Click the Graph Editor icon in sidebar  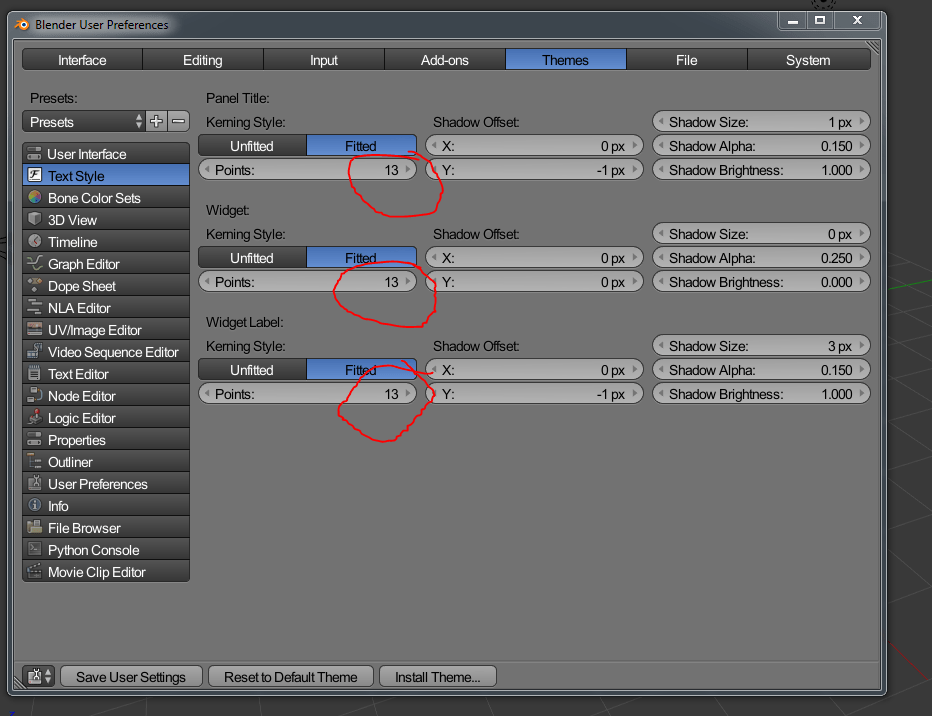pyautogui.click(x=33, y=263)
